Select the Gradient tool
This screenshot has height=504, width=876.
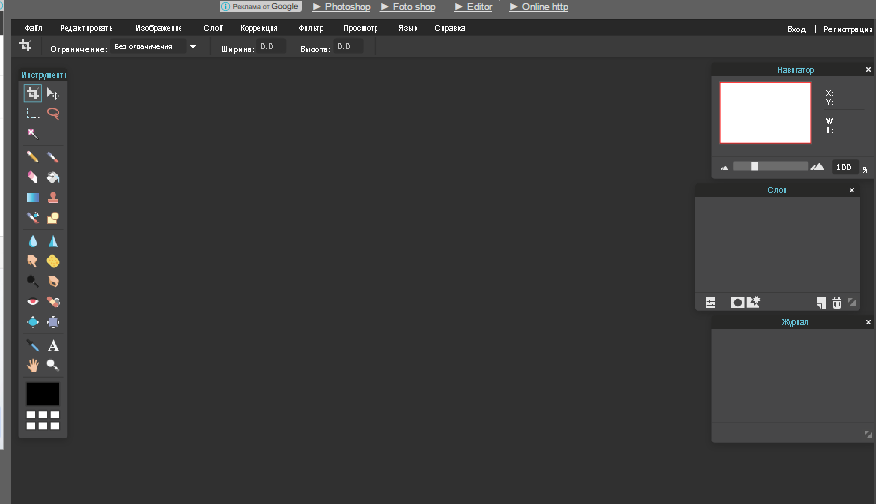click(33, 197)
